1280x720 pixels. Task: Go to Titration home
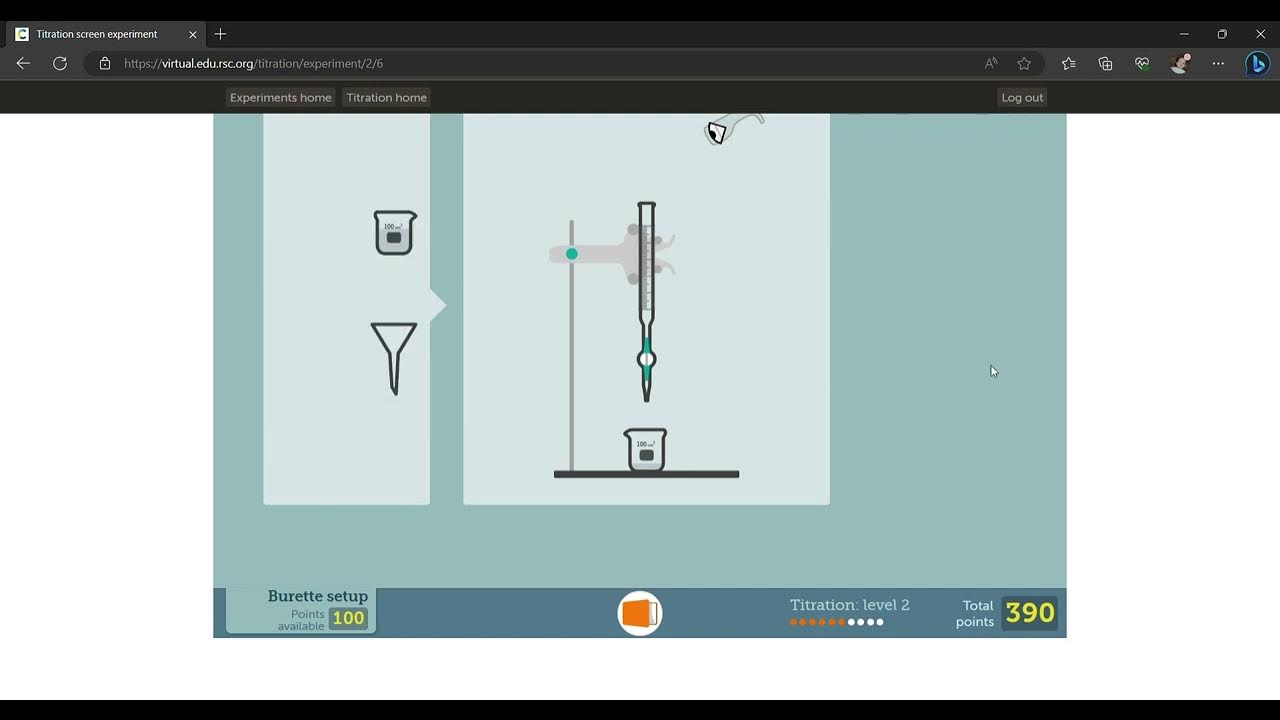tap(387, 97)
